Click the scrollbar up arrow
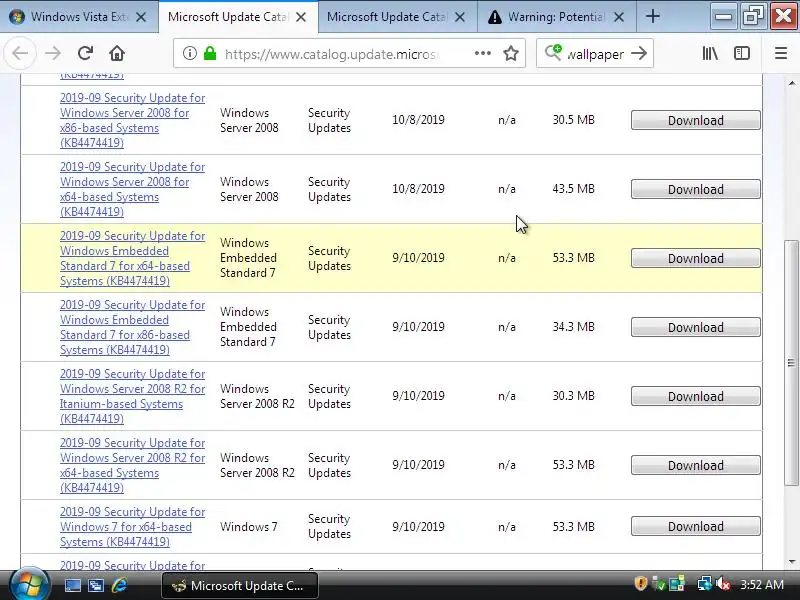This screenshot has height=600, width=800. click(x=791, y=83)
